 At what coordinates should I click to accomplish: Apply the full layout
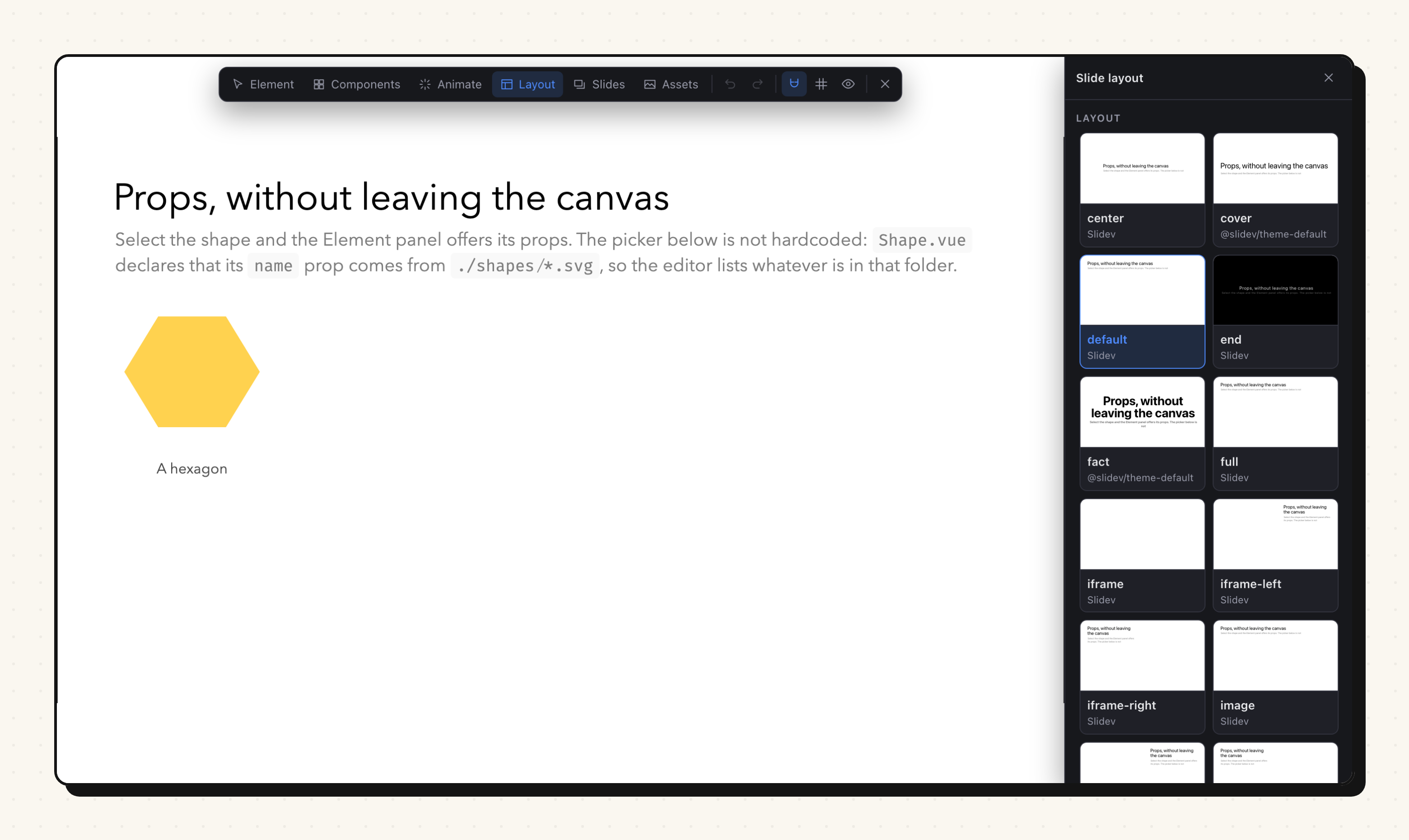[1275, 434]
